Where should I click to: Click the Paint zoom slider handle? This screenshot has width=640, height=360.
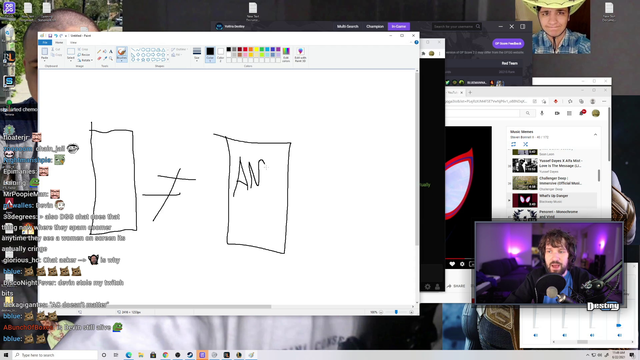pos(396,312)
